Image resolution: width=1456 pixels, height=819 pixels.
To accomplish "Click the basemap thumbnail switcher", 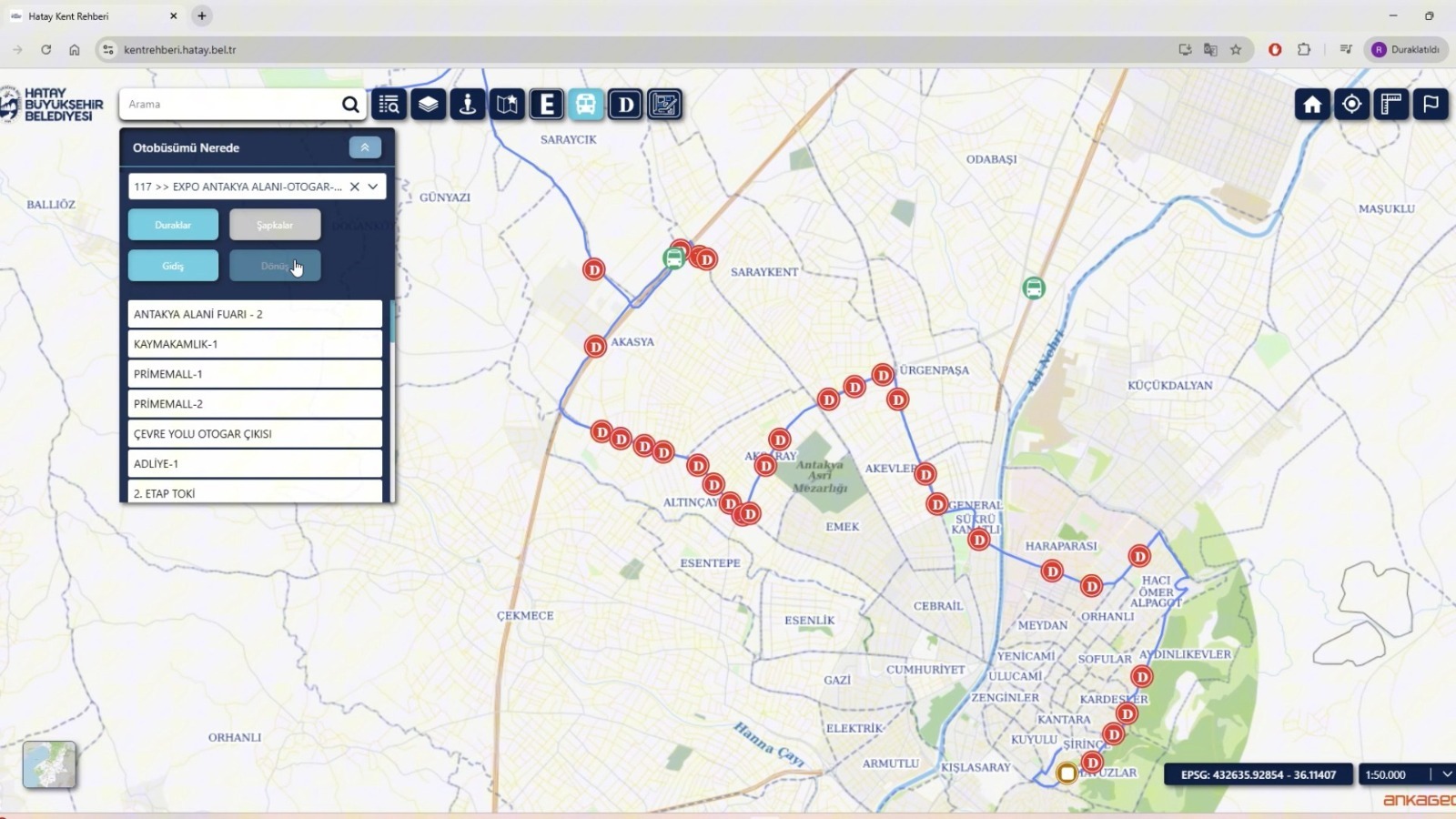I will [49, 764].
